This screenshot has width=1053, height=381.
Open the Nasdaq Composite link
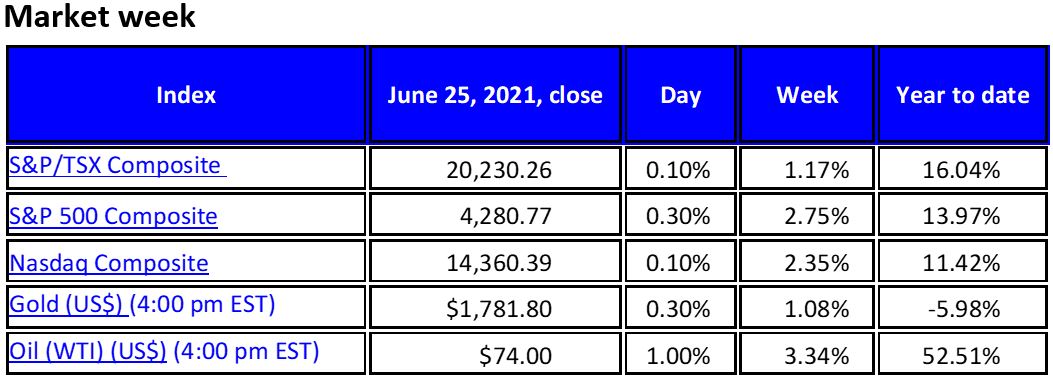[x=108, y=263]
